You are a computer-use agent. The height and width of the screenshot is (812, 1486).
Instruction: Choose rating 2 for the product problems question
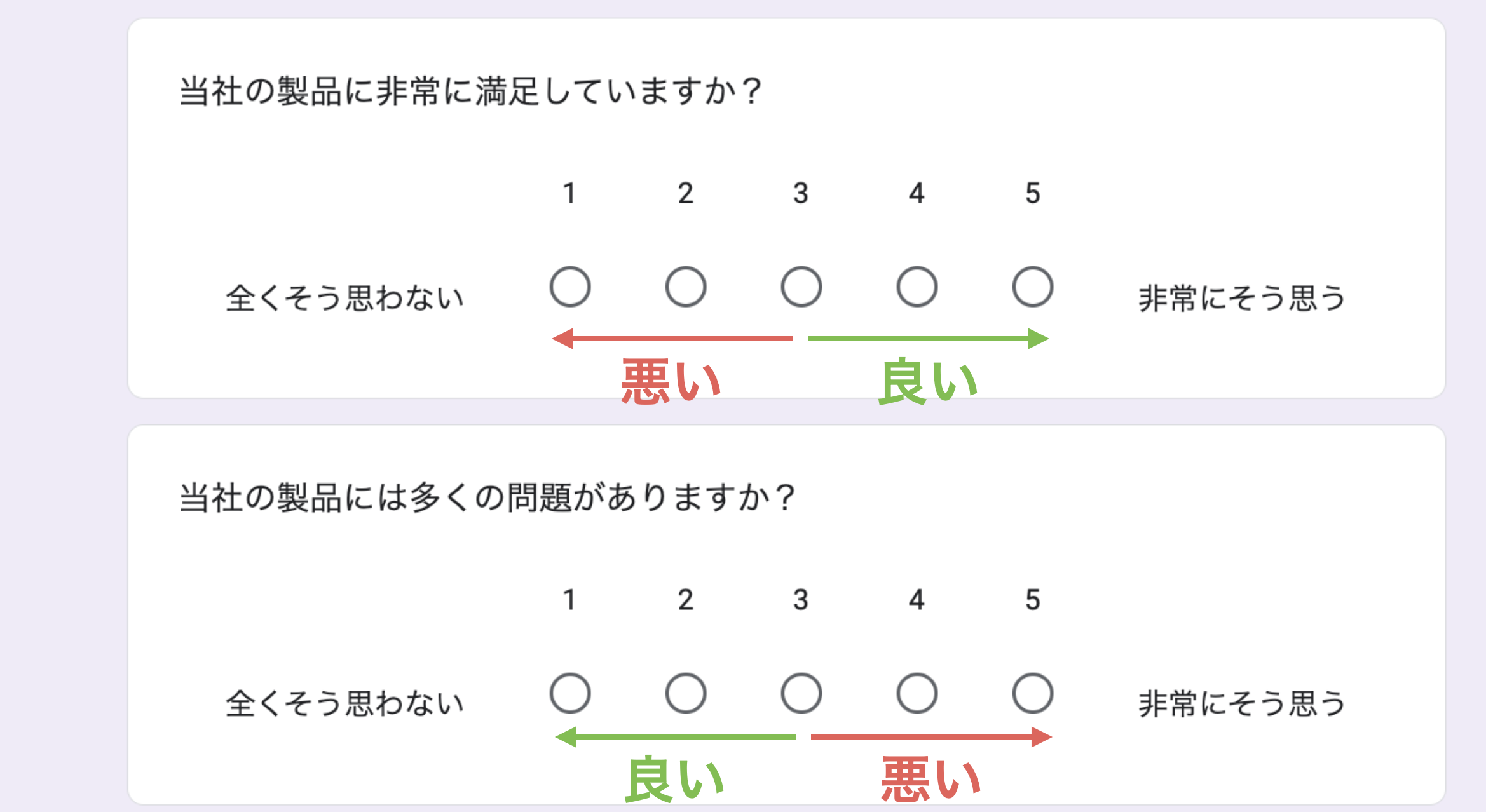pos(686,693)
